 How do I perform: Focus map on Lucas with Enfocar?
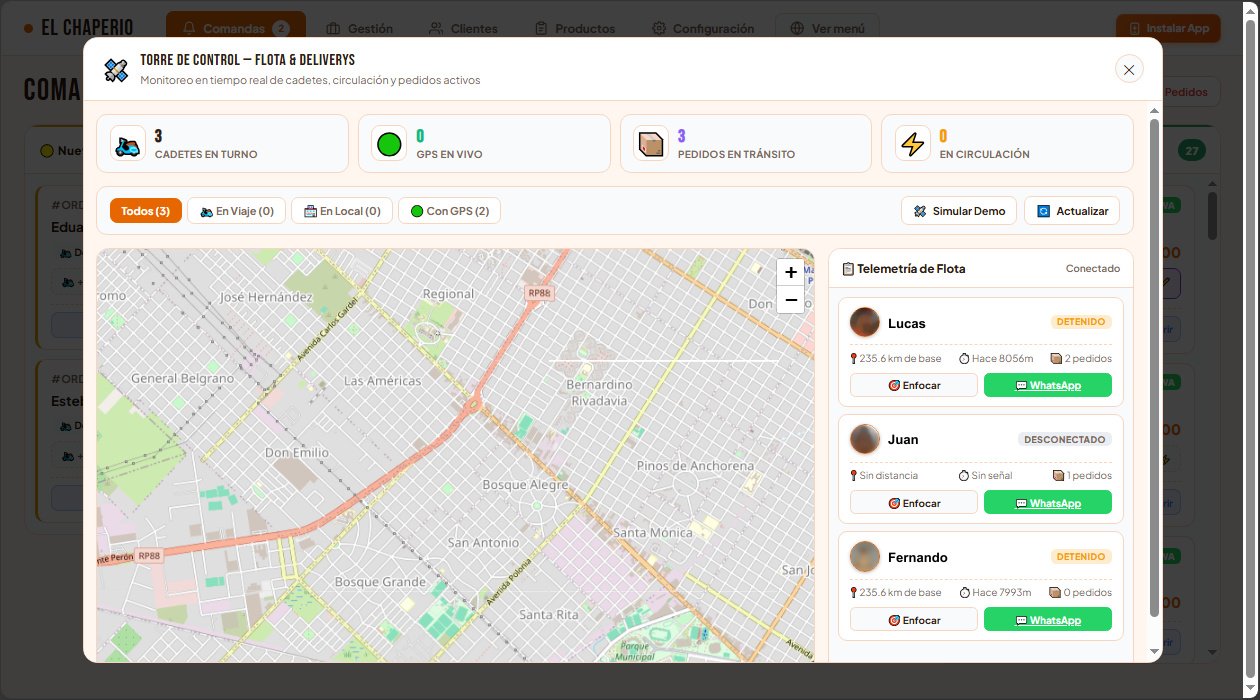[x=914, y=385]
